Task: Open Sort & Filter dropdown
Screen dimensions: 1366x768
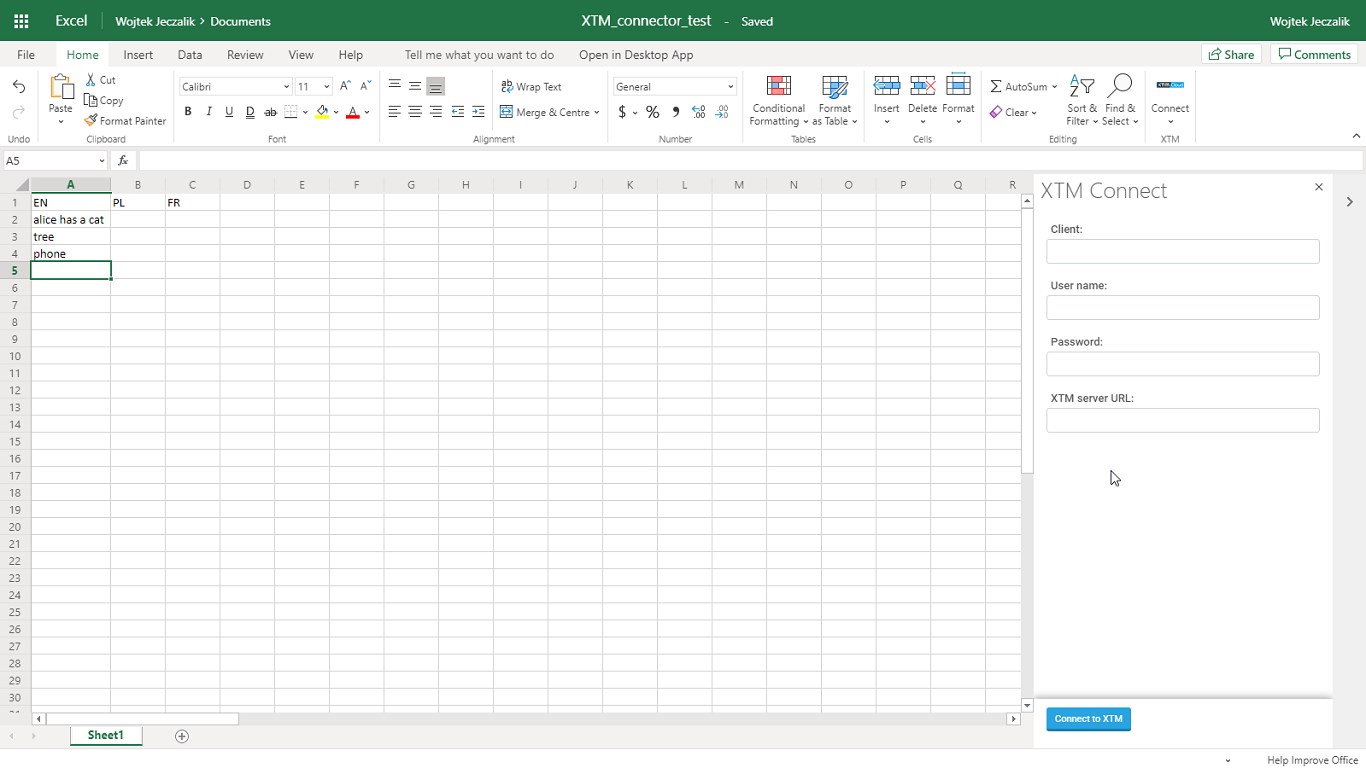Action: pos(1082,101)
